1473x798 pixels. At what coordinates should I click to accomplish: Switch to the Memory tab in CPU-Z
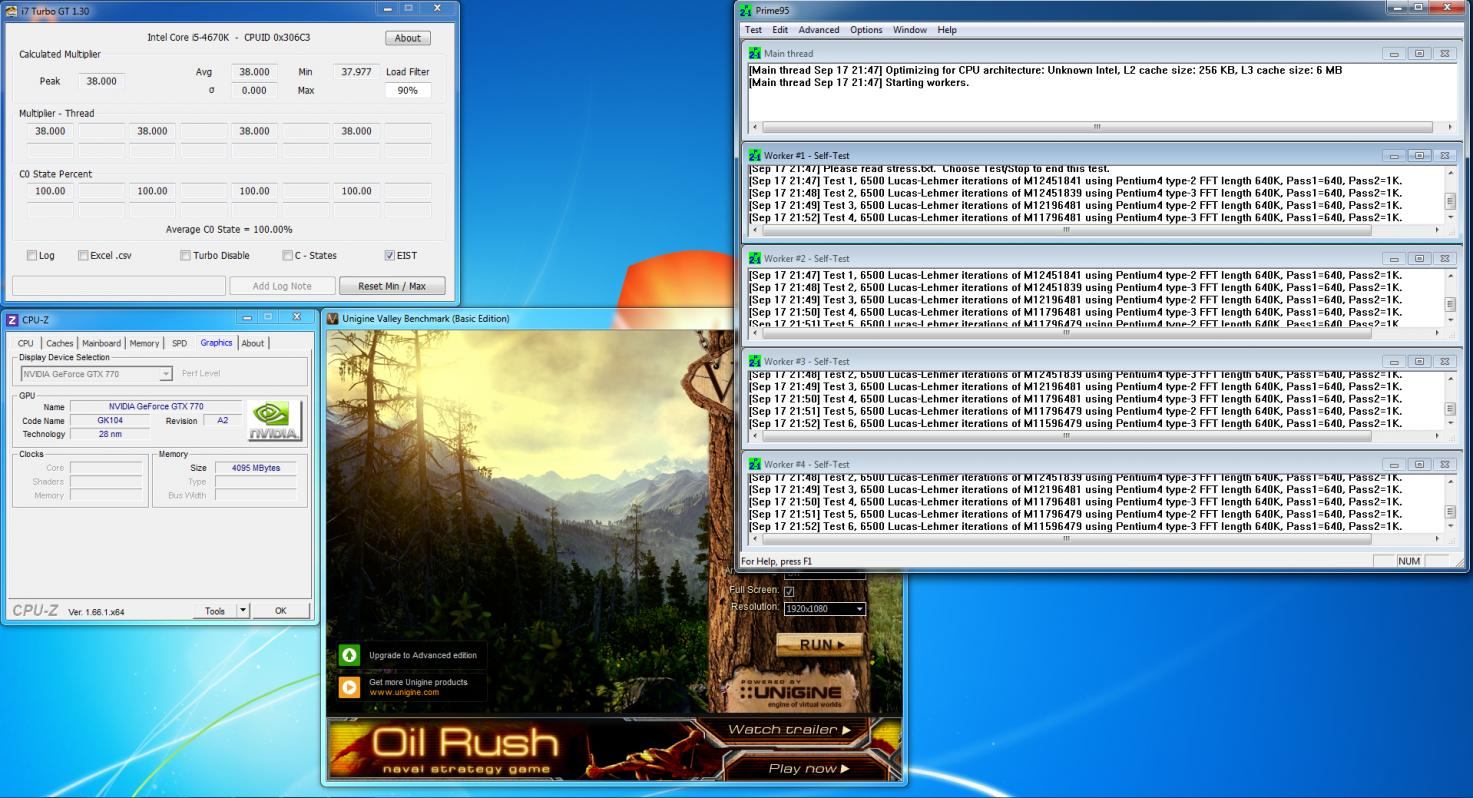144,343
